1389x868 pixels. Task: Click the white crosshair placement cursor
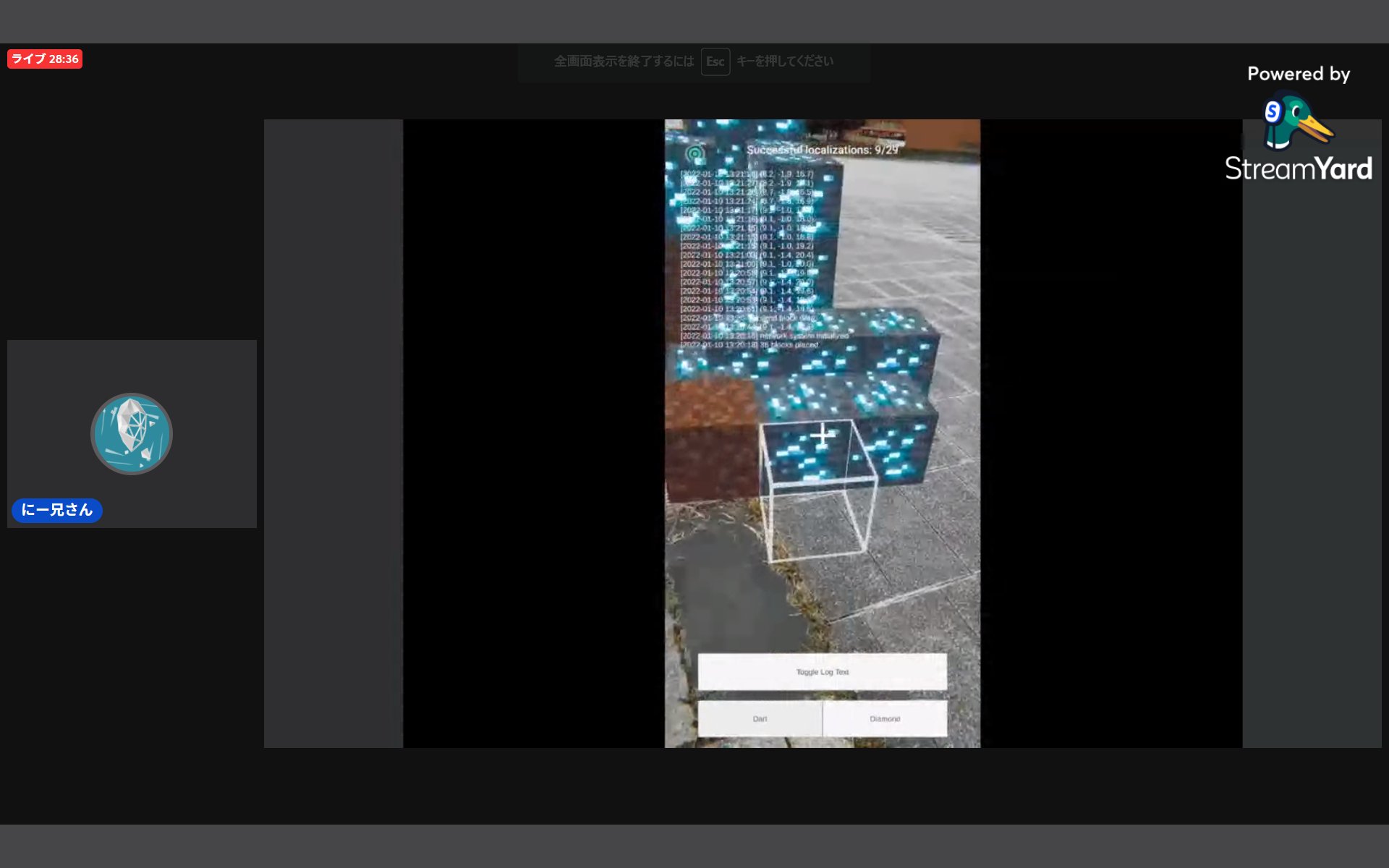(822, 435)
